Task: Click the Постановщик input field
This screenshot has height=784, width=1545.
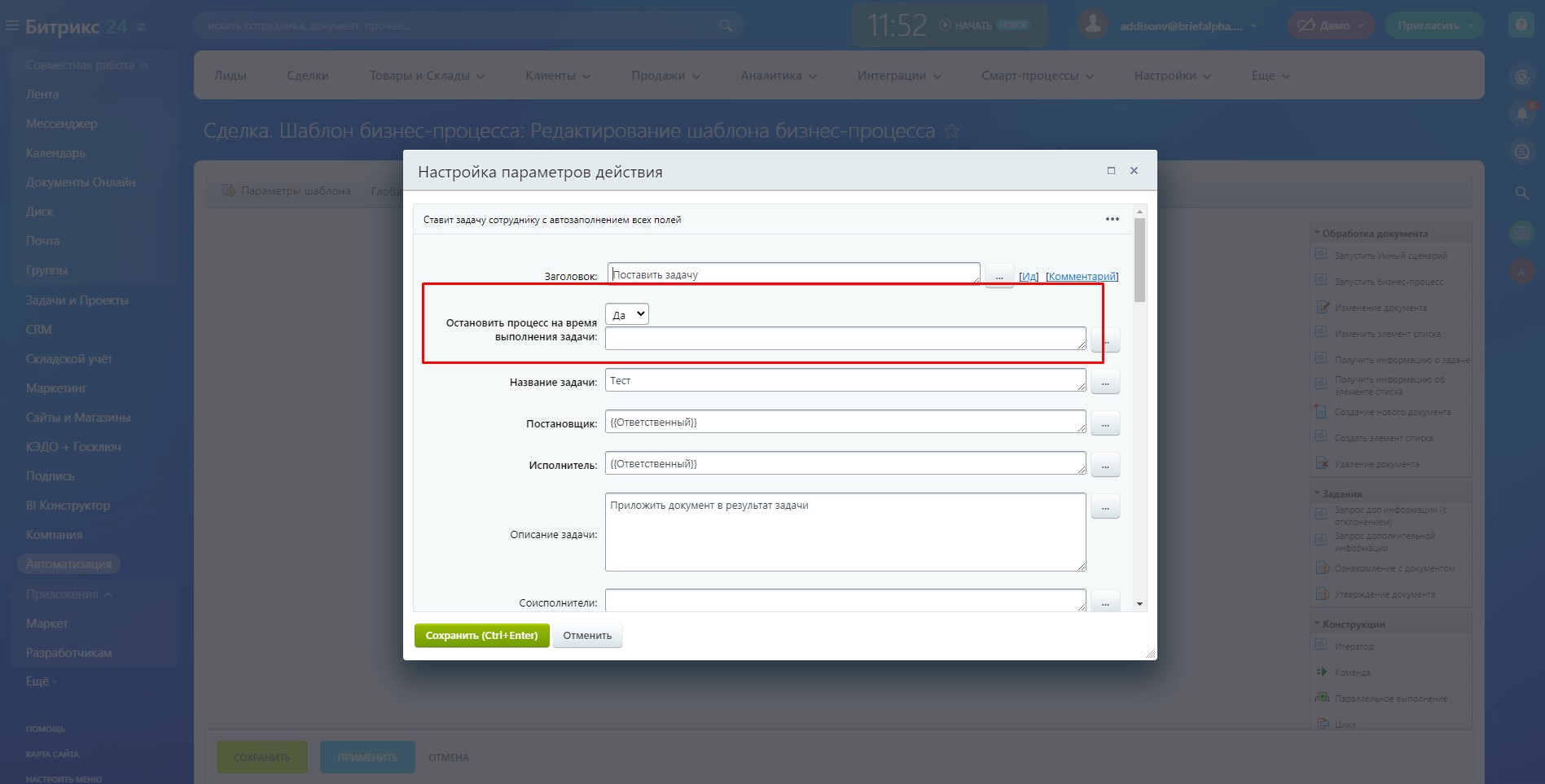Action: (845, 422)
